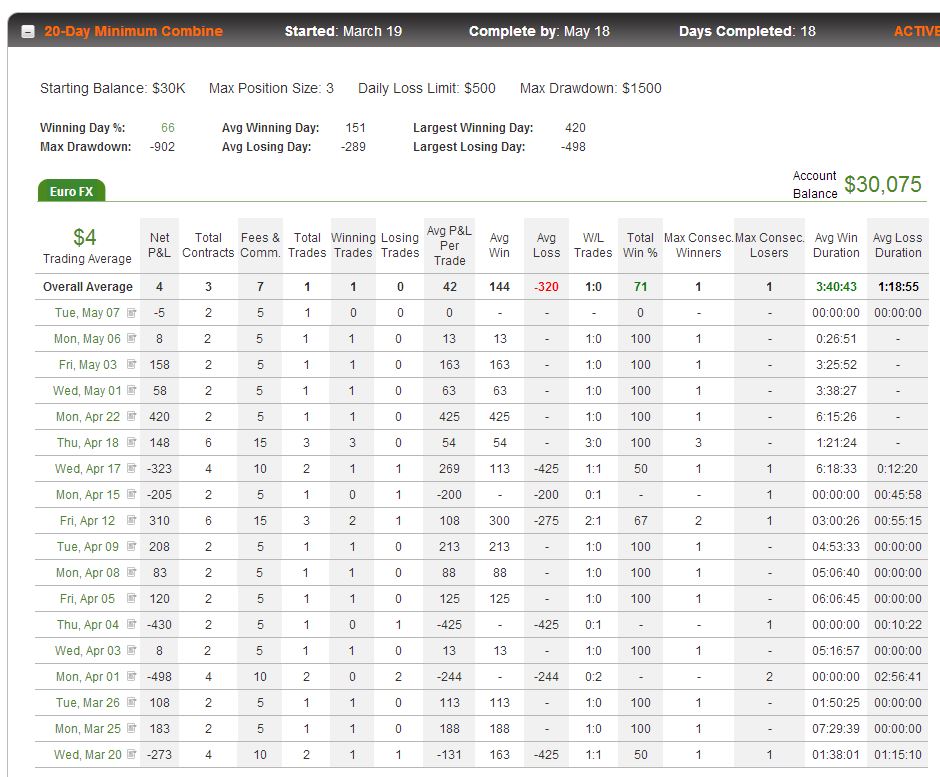Click the Largest Winning Day value 420

(x=575, y=128)
